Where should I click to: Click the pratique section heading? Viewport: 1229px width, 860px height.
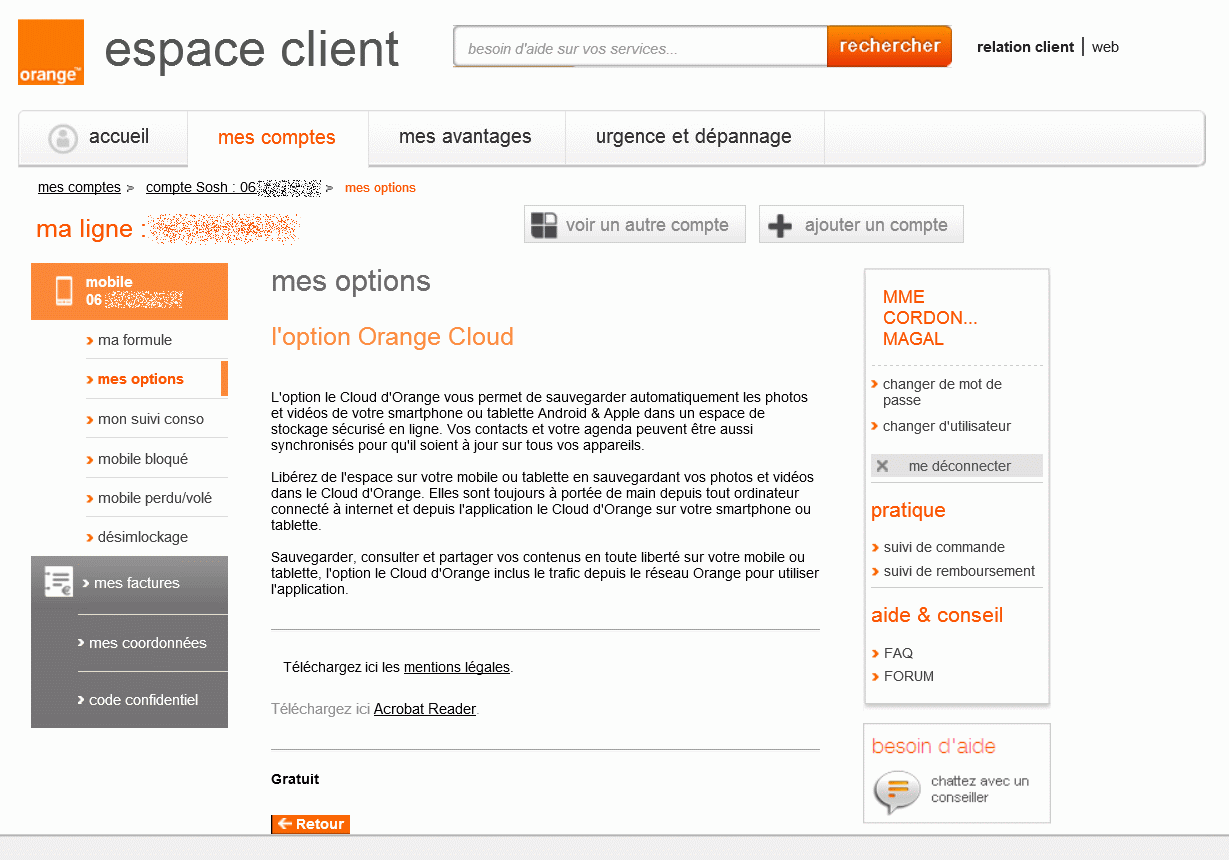click(908, 510)
